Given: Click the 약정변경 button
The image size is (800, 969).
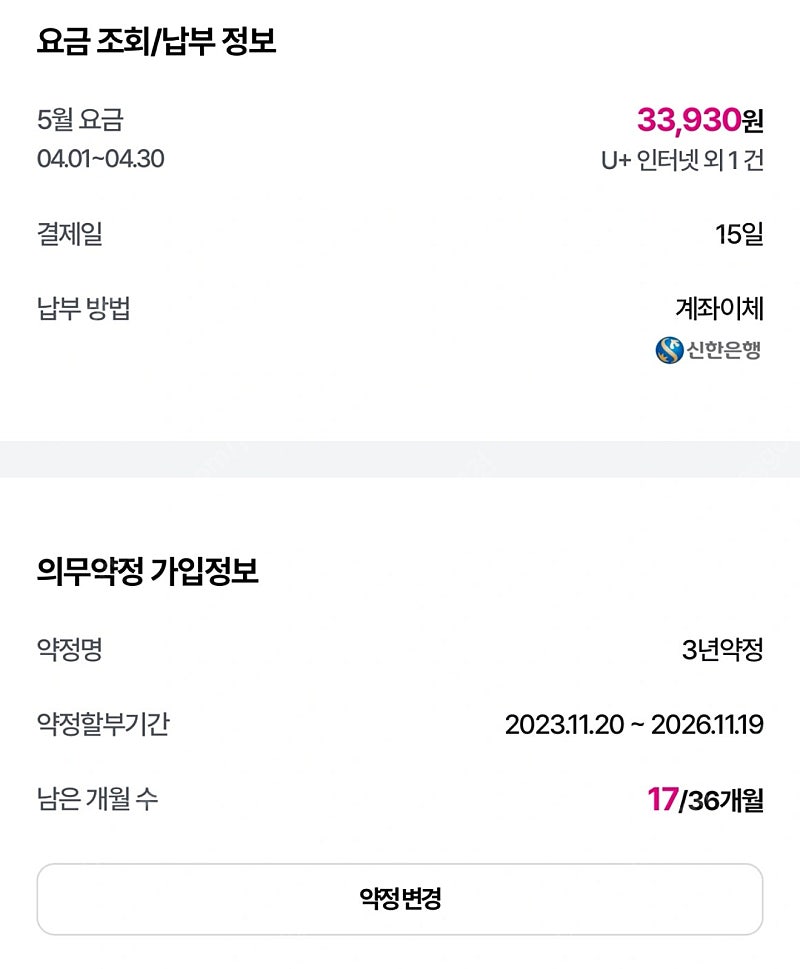Looking at the screenshot, I should click(x=400, y=899).
